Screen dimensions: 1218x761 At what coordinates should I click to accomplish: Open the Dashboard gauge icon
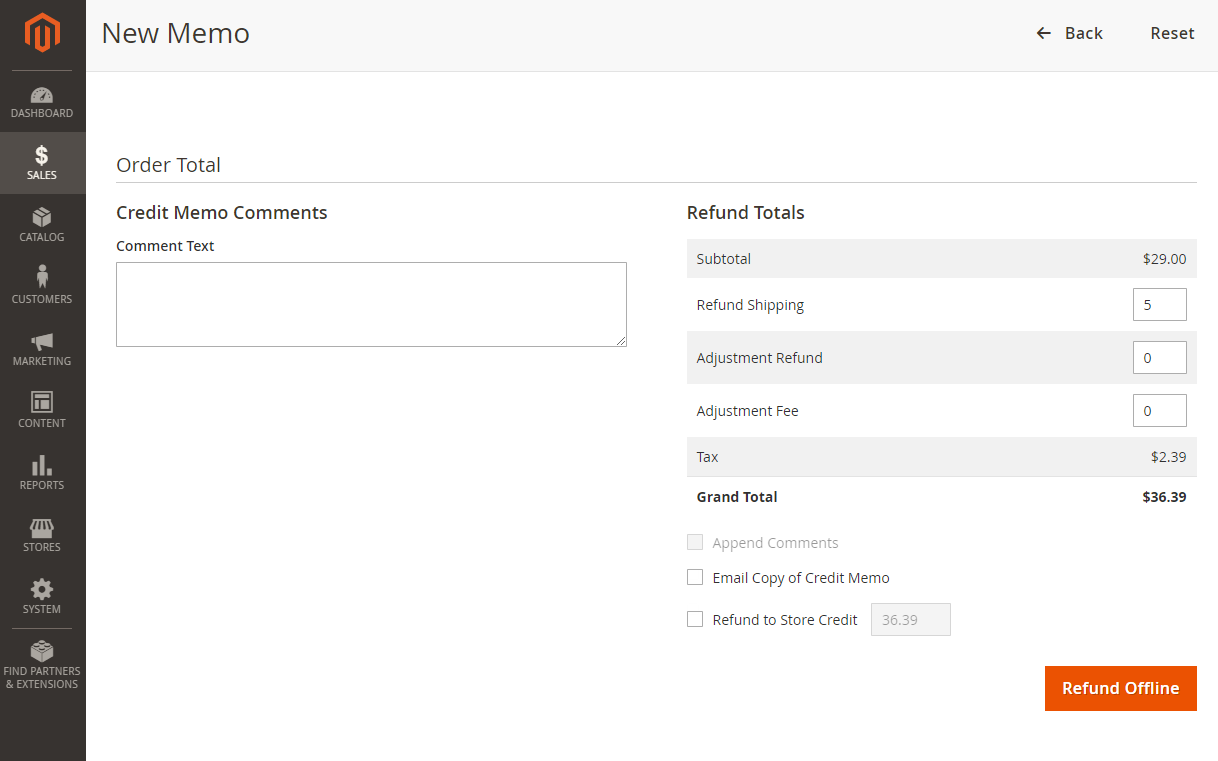pos(42,95)
